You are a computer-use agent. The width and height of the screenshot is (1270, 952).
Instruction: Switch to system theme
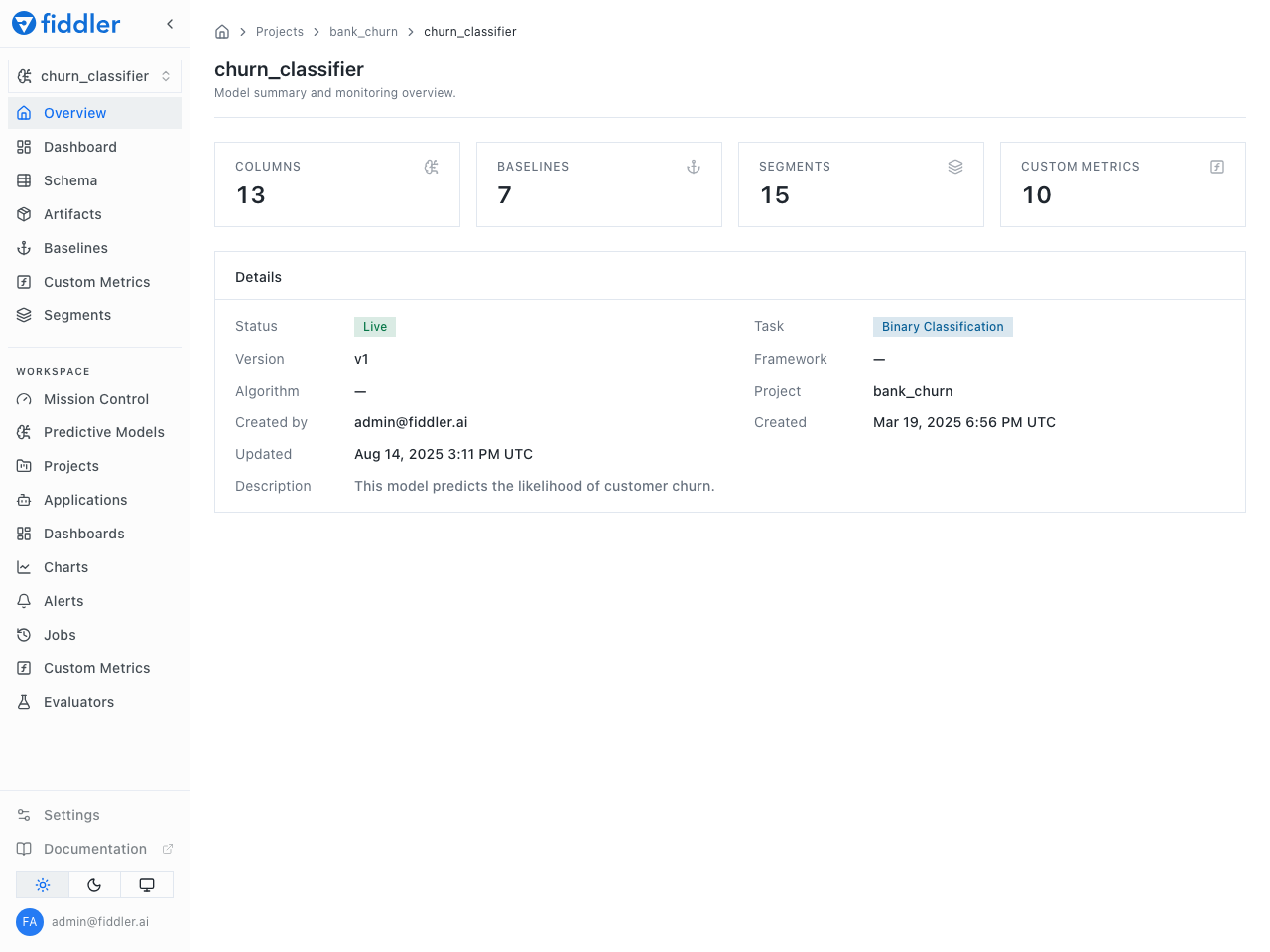click(x=147, y=885)
